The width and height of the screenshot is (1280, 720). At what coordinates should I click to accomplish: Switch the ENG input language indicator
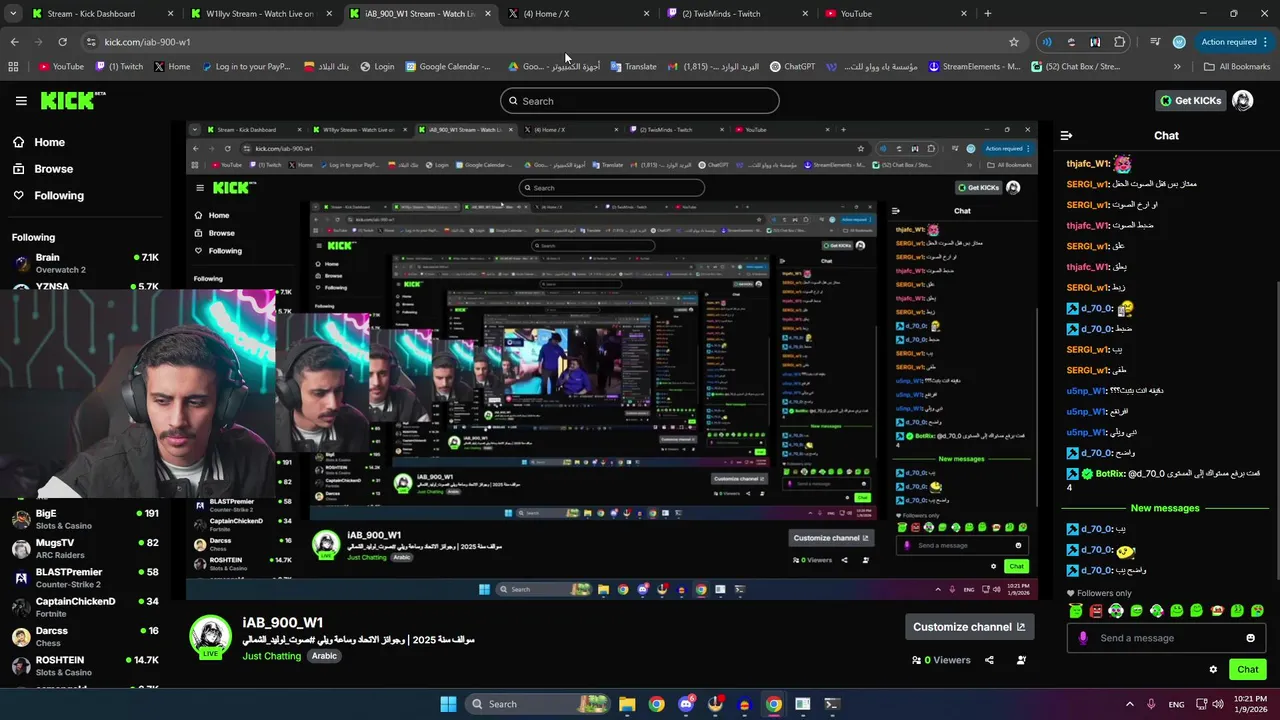click(x=1176, y=704)
